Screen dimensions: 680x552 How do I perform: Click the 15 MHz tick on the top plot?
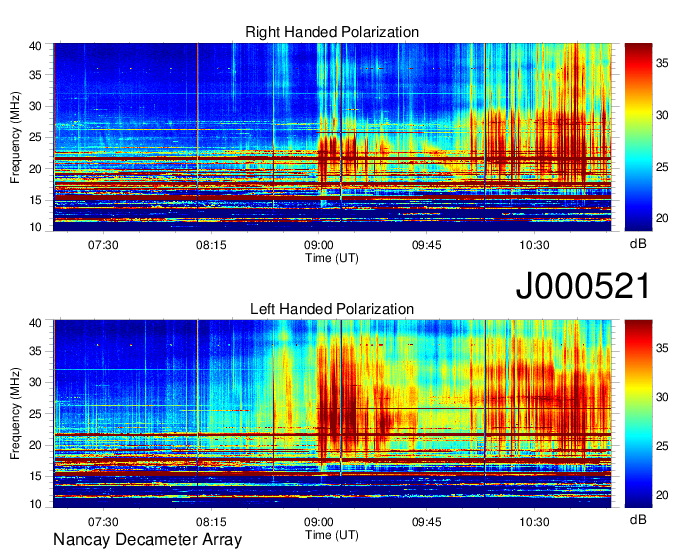[36, 200]
